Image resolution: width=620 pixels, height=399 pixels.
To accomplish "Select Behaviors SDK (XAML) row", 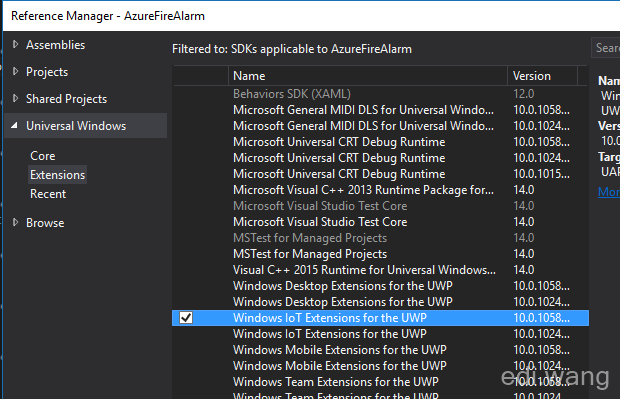I will click(x=380, y=94).
